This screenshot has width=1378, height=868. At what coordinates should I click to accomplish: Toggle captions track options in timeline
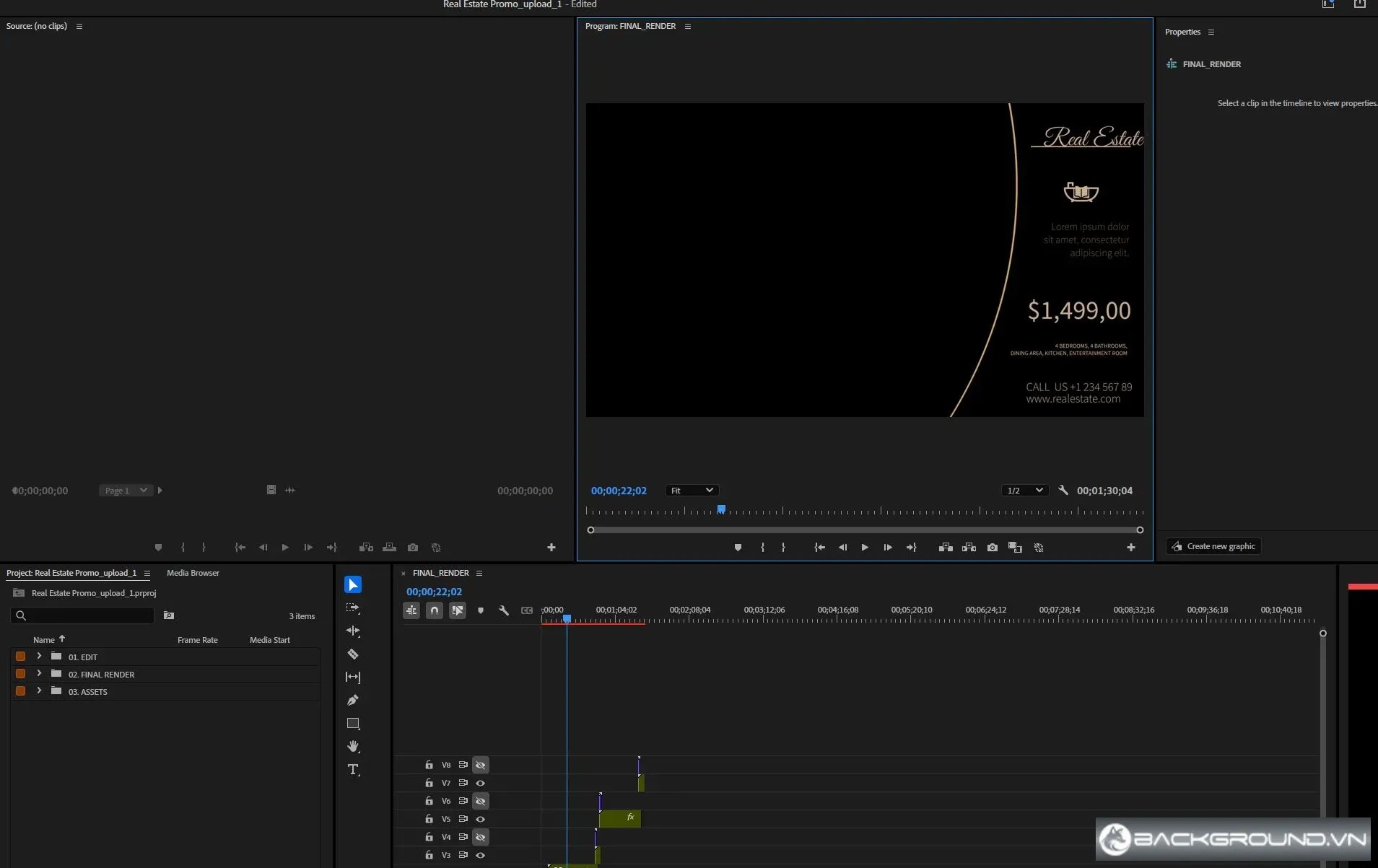(527, 610)
